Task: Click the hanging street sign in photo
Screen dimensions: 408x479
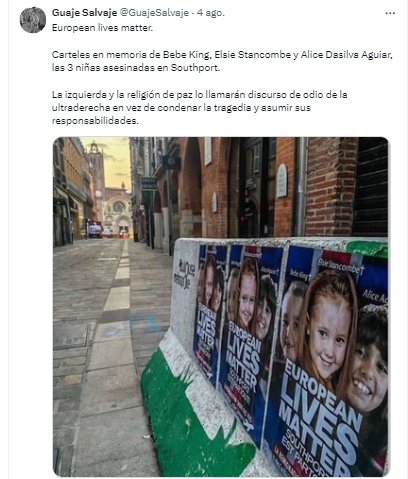Action: [x=149, y=183]
